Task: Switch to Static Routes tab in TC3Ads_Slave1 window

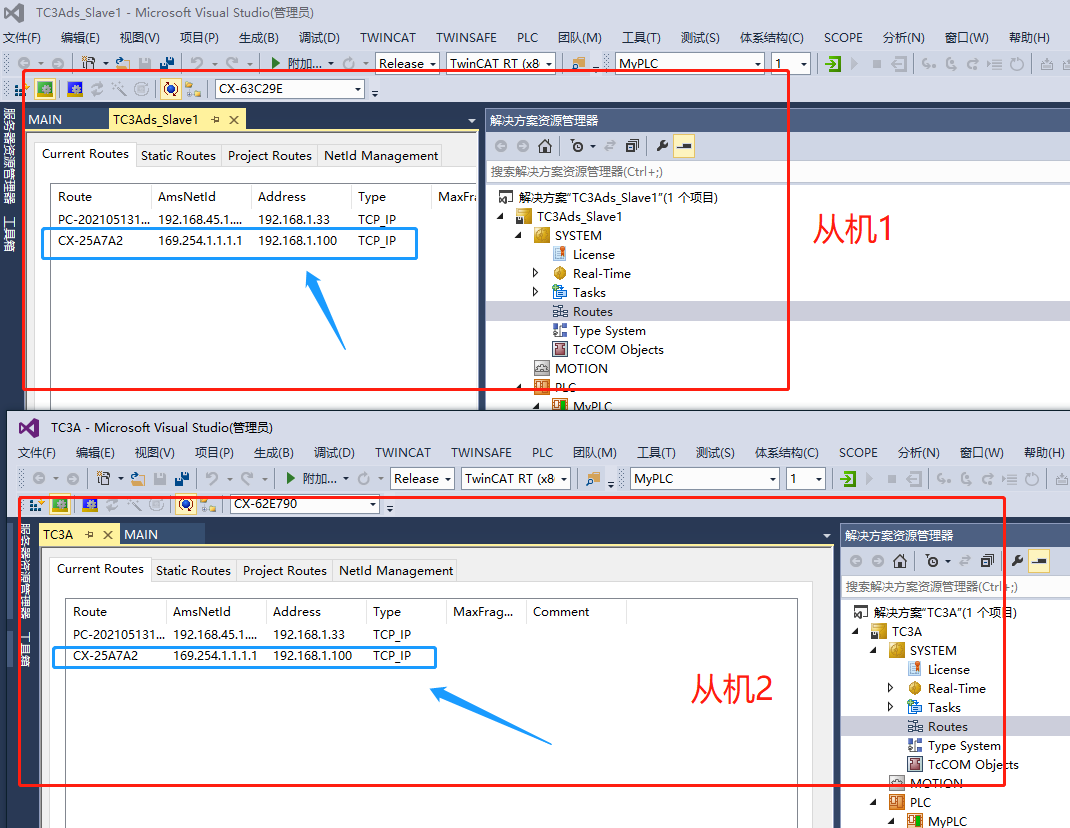Action: point(178,156)
